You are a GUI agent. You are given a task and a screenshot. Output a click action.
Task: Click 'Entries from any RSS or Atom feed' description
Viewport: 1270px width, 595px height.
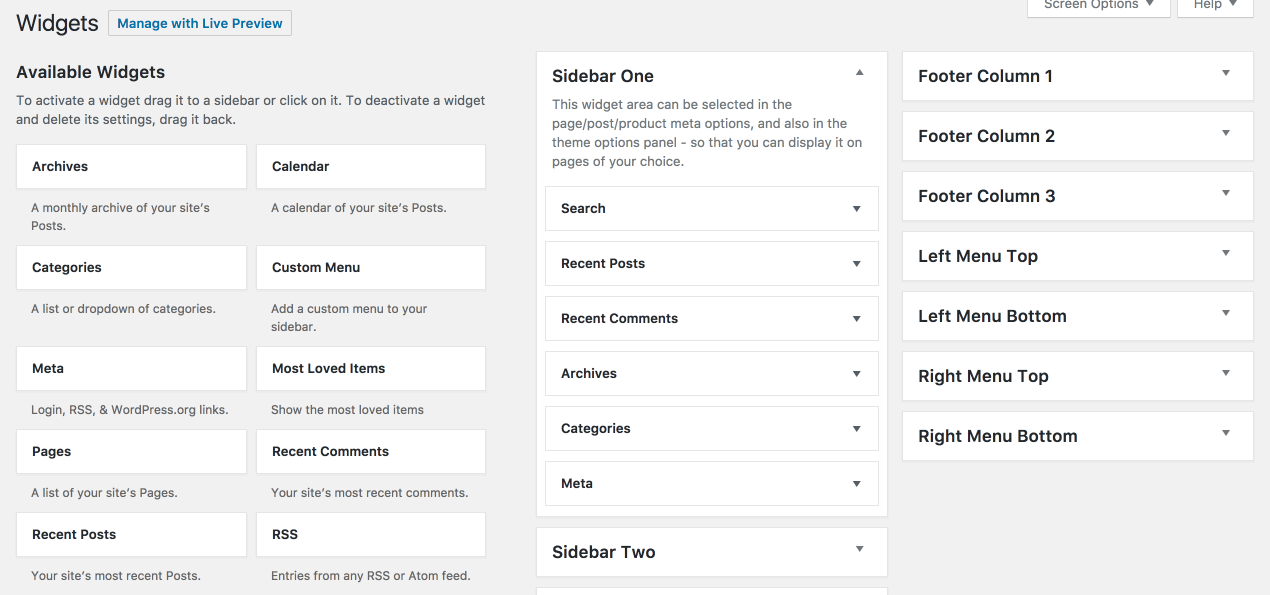(371, 576)
